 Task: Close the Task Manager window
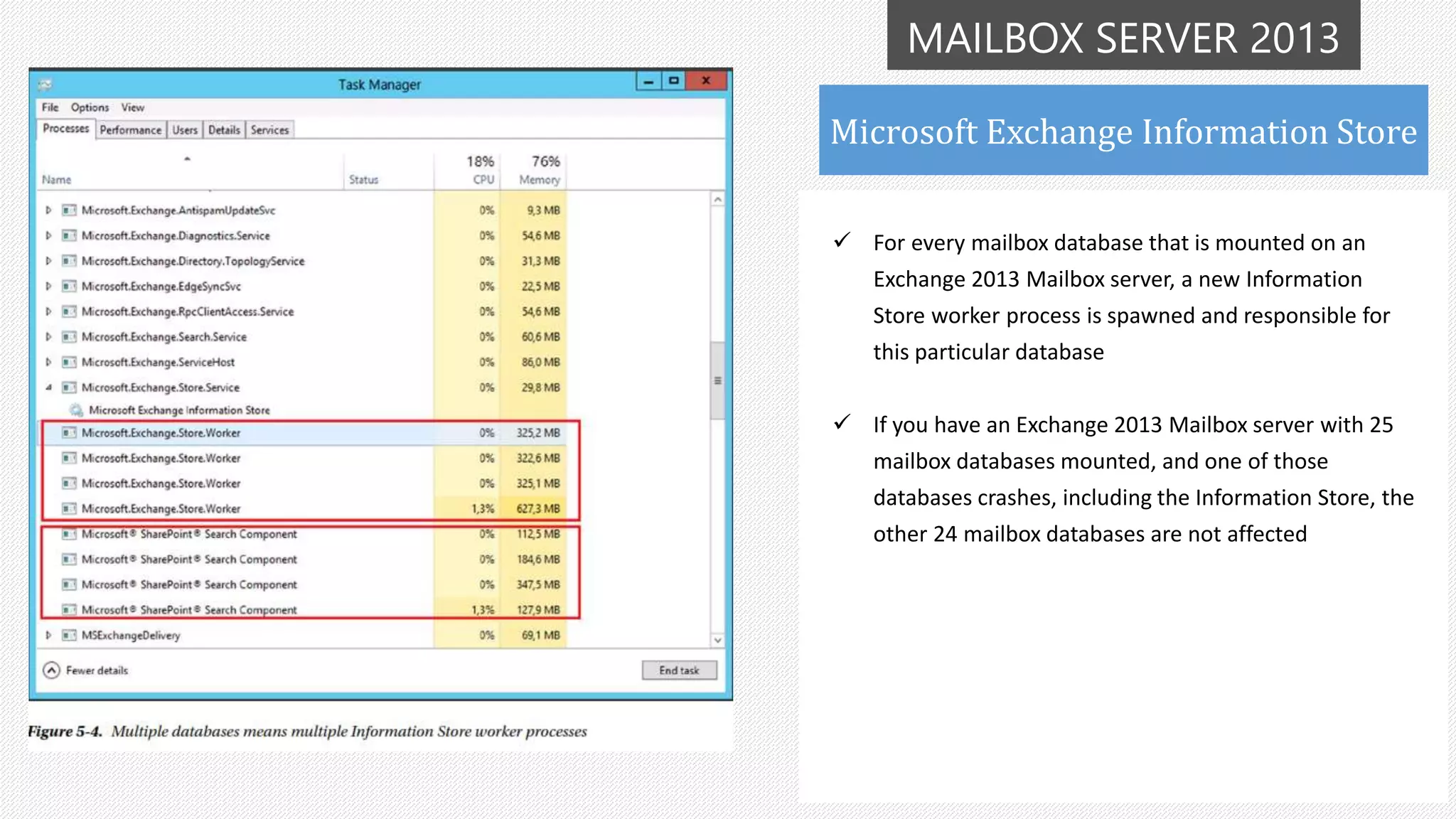[706, 81]
